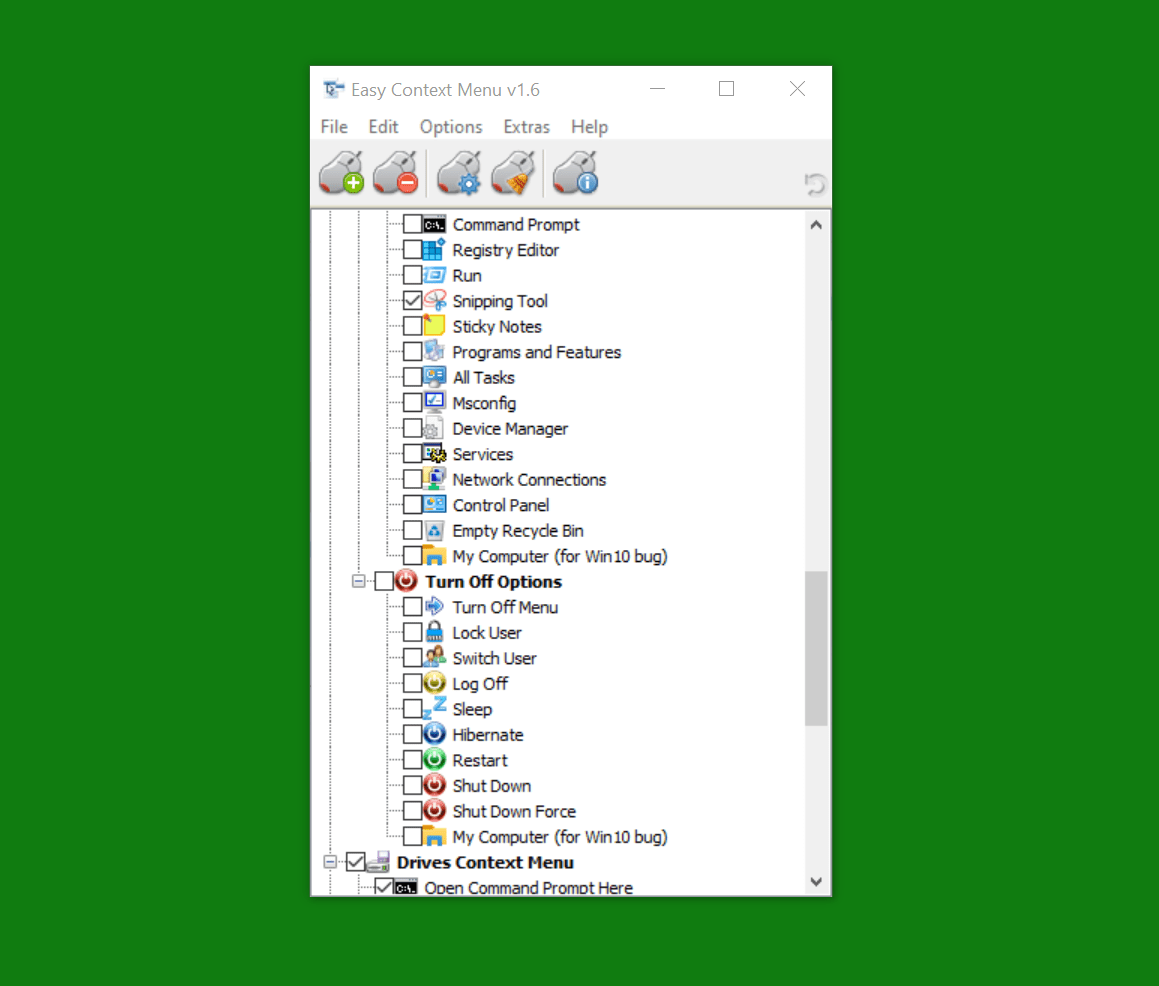The height and width of the screenshot is (986, 1159).
Task: Click the Sleep Zz icon
Action: tap(435, 708)
